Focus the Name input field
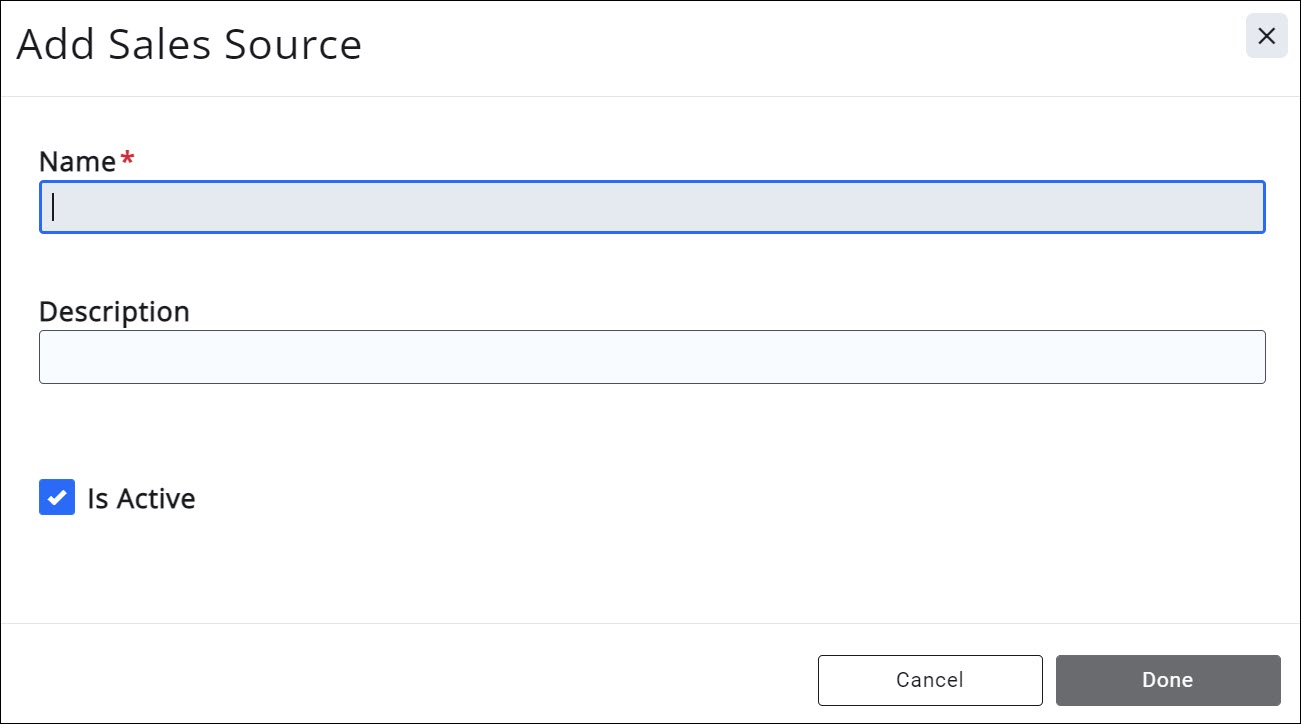The width and height of the screenshot is (1301, 724). (652, 207)
